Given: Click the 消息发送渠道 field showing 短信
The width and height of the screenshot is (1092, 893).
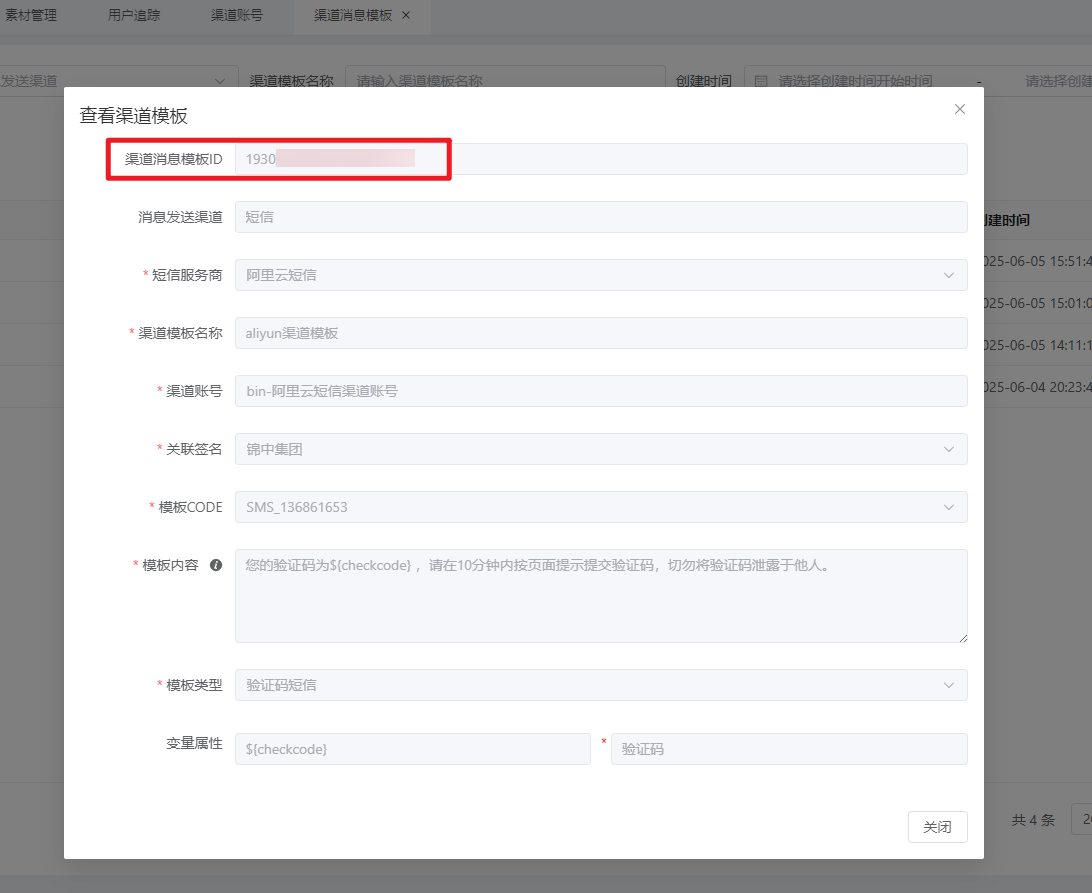Looking at the screenshot, I should (x=601, y=217).
